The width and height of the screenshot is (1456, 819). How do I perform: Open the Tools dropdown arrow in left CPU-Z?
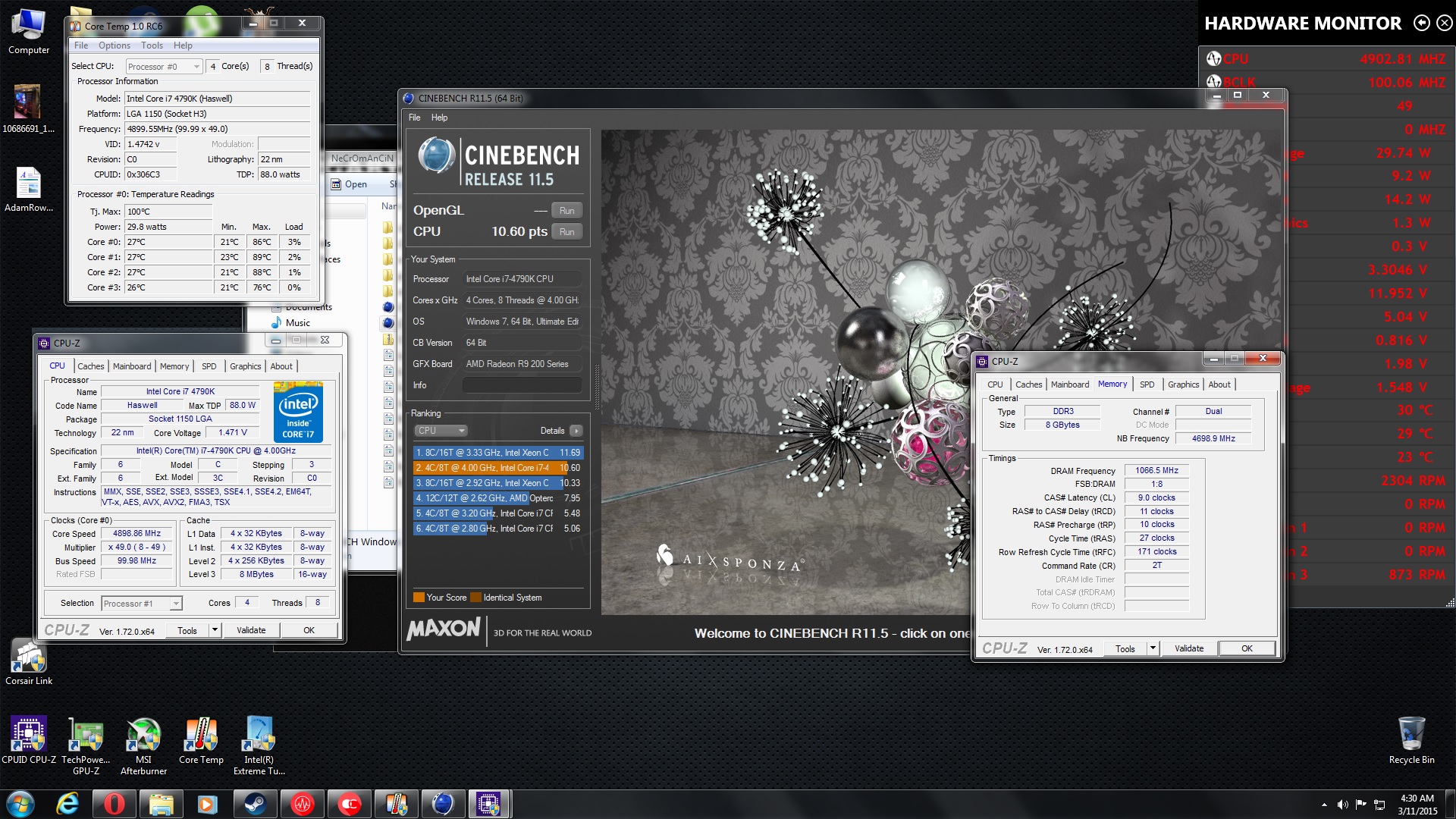(215, 630)
